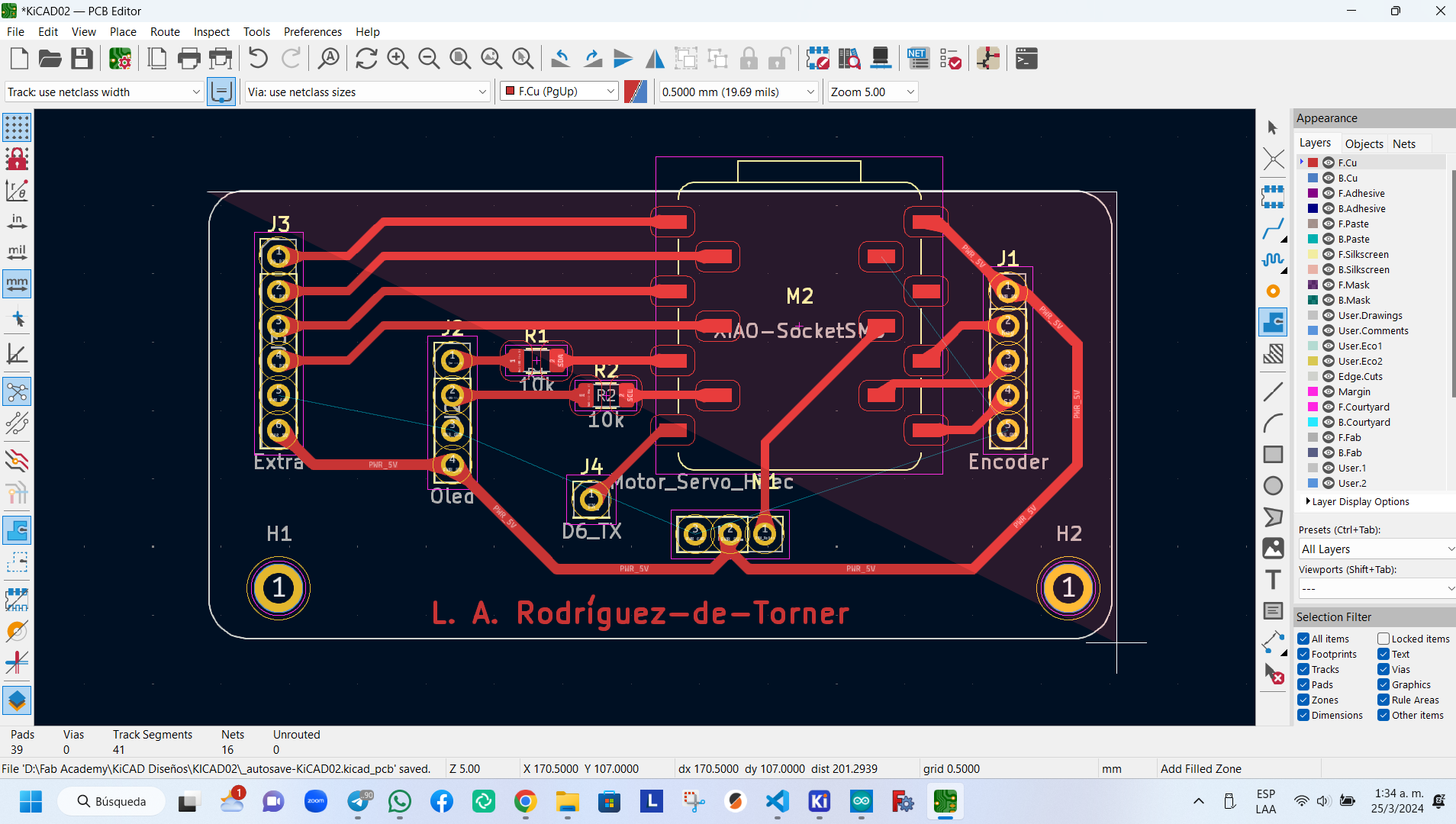Viewport: 1456px width, 824px height.
Task: Open the Presets All Layers dropdown
Action: pos(1377,549)
